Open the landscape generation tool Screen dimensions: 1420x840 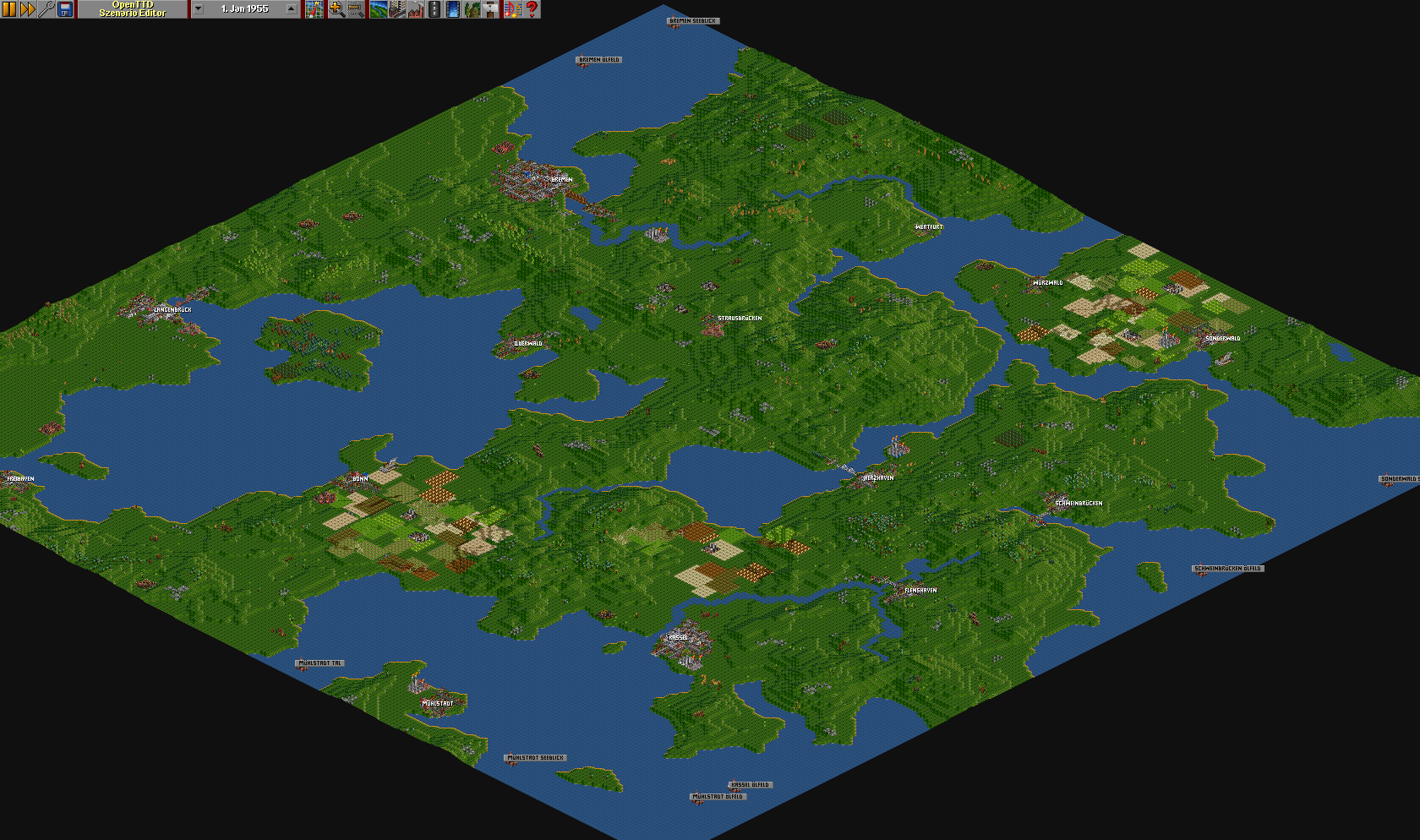click(x=378, y=9)
